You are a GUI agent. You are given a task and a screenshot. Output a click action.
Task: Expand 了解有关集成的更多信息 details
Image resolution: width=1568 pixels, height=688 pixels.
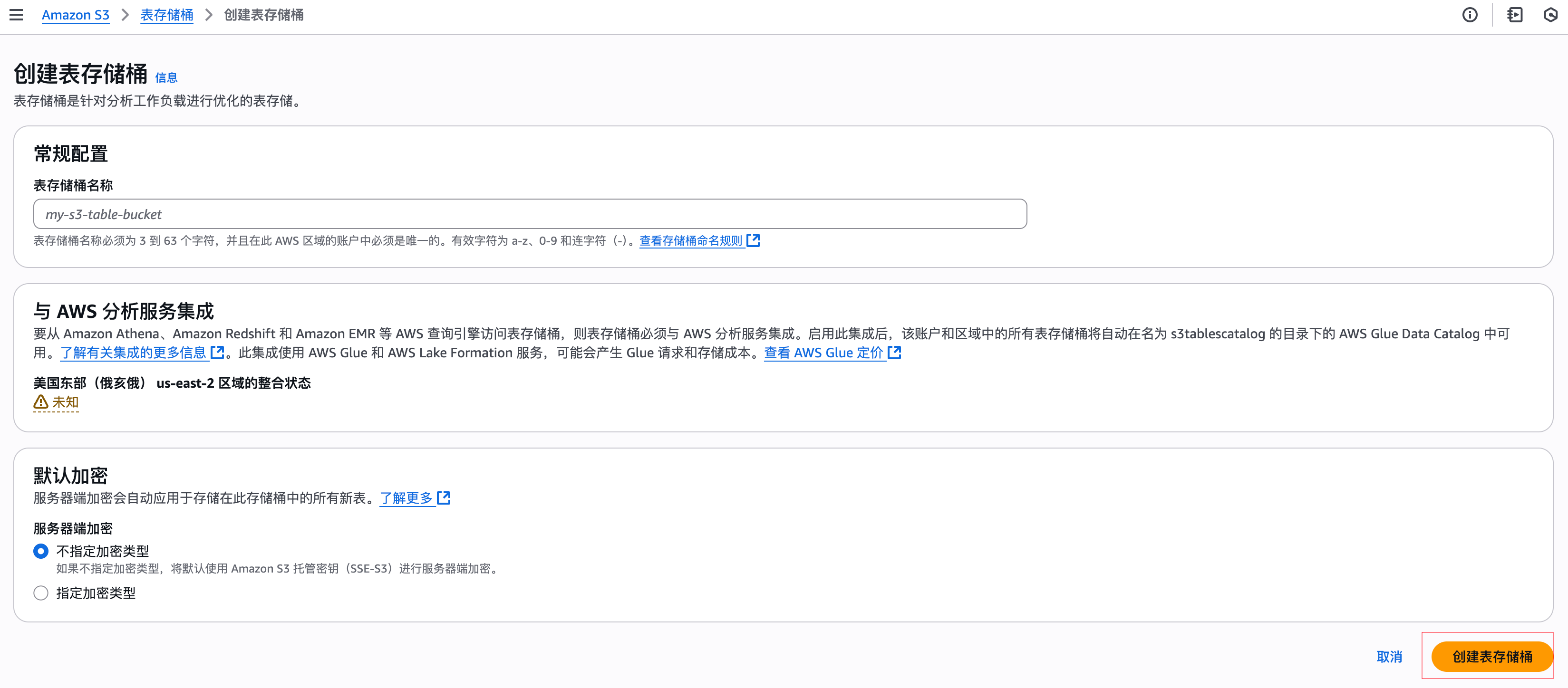(x=133, y=352)
